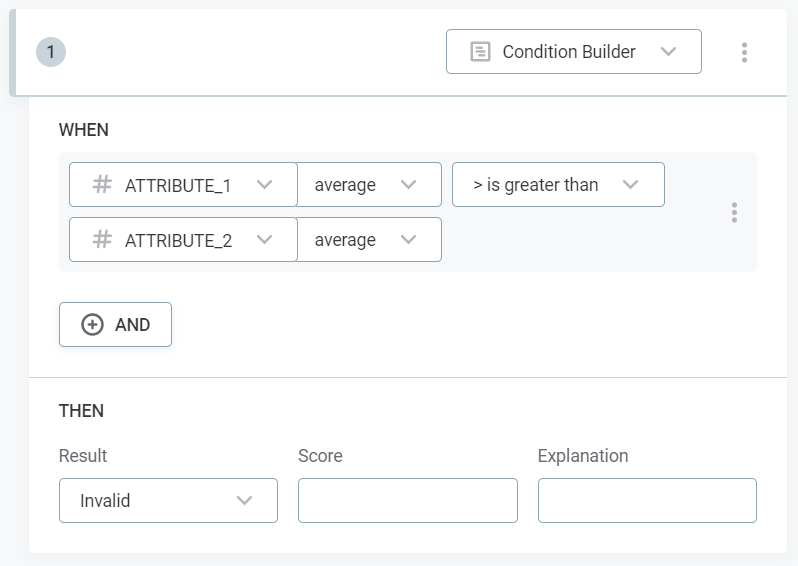The width and height of the screenshot is (798, 566).
Task: Open the ATTRIBUTE_2 attribute dropdown
Action: [x=183, y=240]
